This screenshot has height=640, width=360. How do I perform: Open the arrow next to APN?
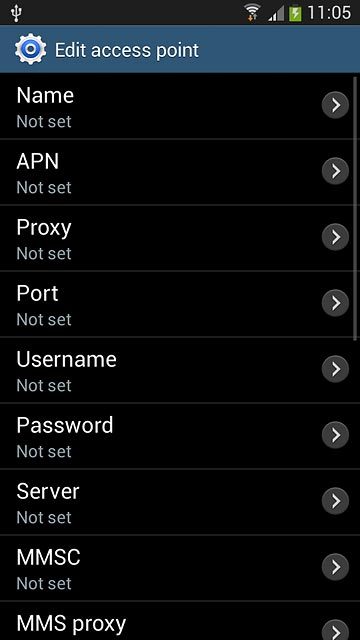tap(335, 171)
